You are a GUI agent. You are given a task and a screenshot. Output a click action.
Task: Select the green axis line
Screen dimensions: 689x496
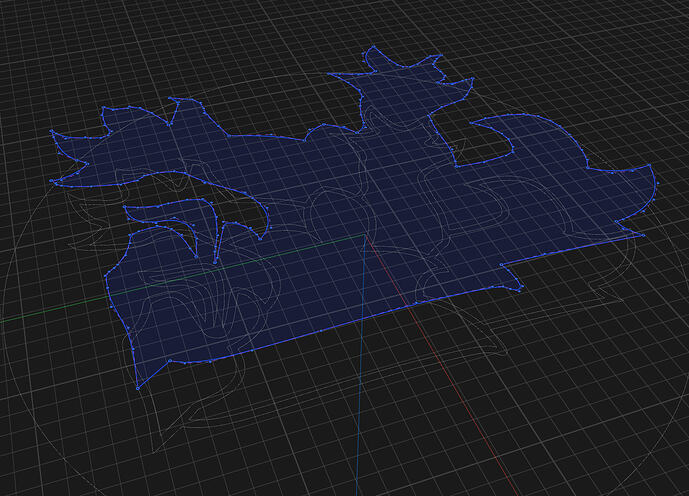coord(182,279)
